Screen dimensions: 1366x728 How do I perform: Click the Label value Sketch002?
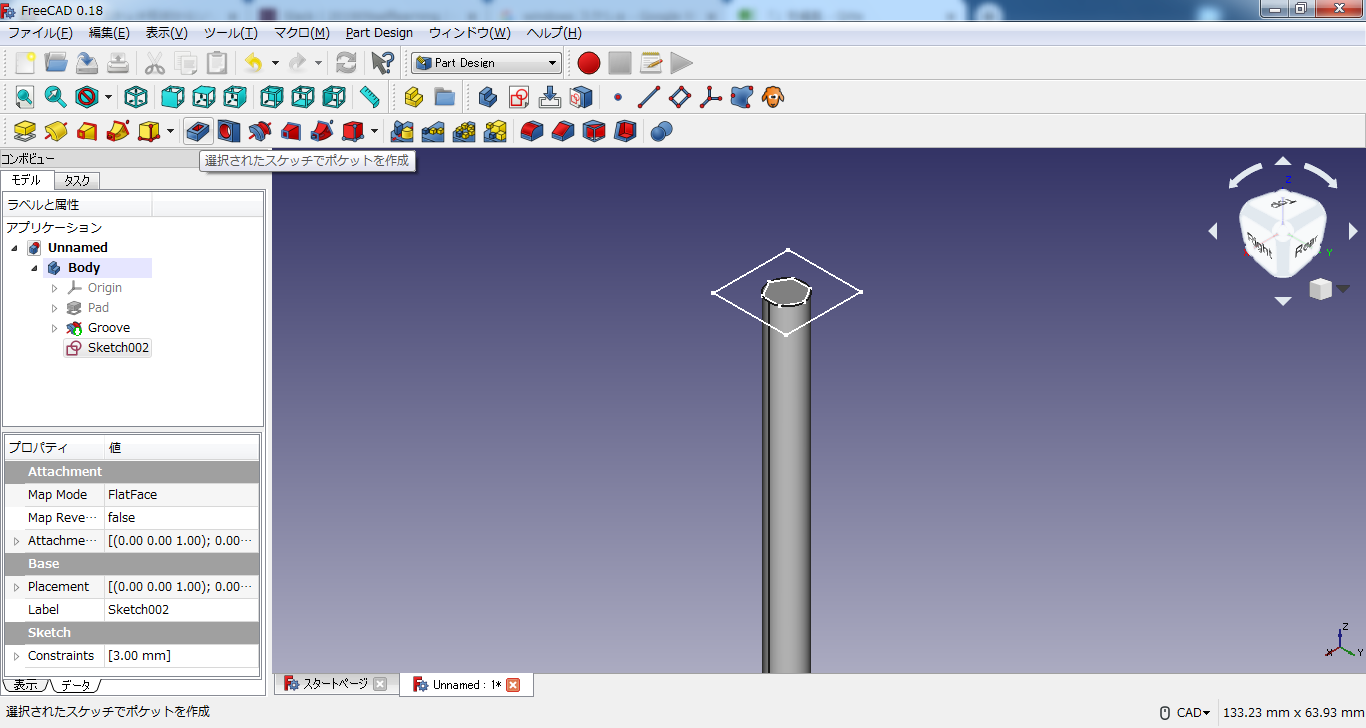pos(181,610)
